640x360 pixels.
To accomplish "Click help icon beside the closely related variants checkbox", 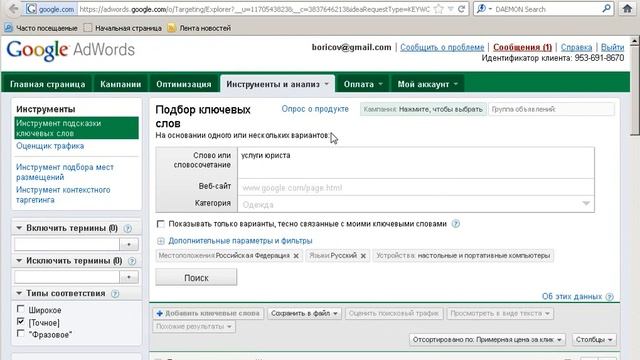I will pos(456,224).
